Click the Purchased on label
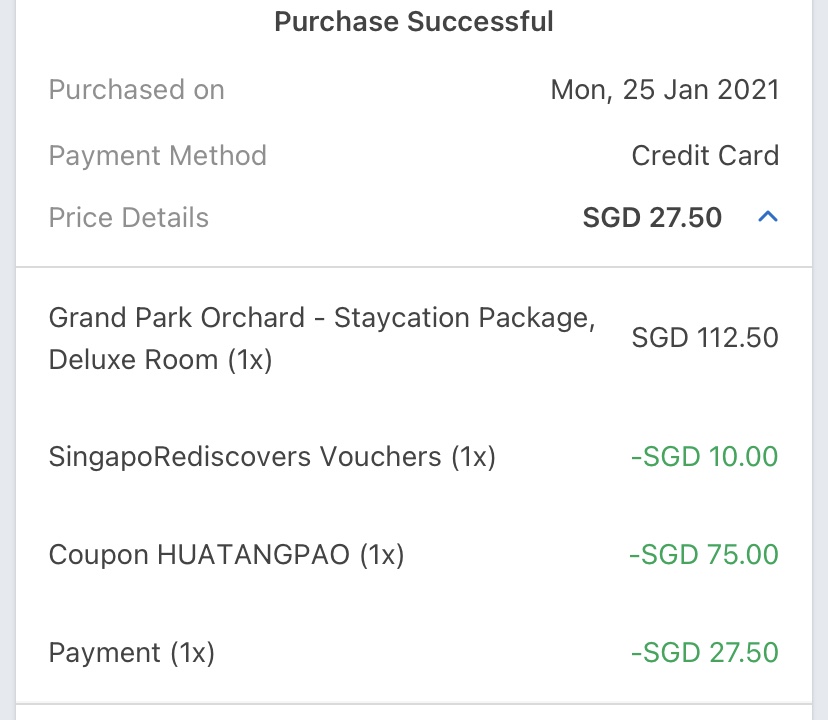 click(136, 90)
